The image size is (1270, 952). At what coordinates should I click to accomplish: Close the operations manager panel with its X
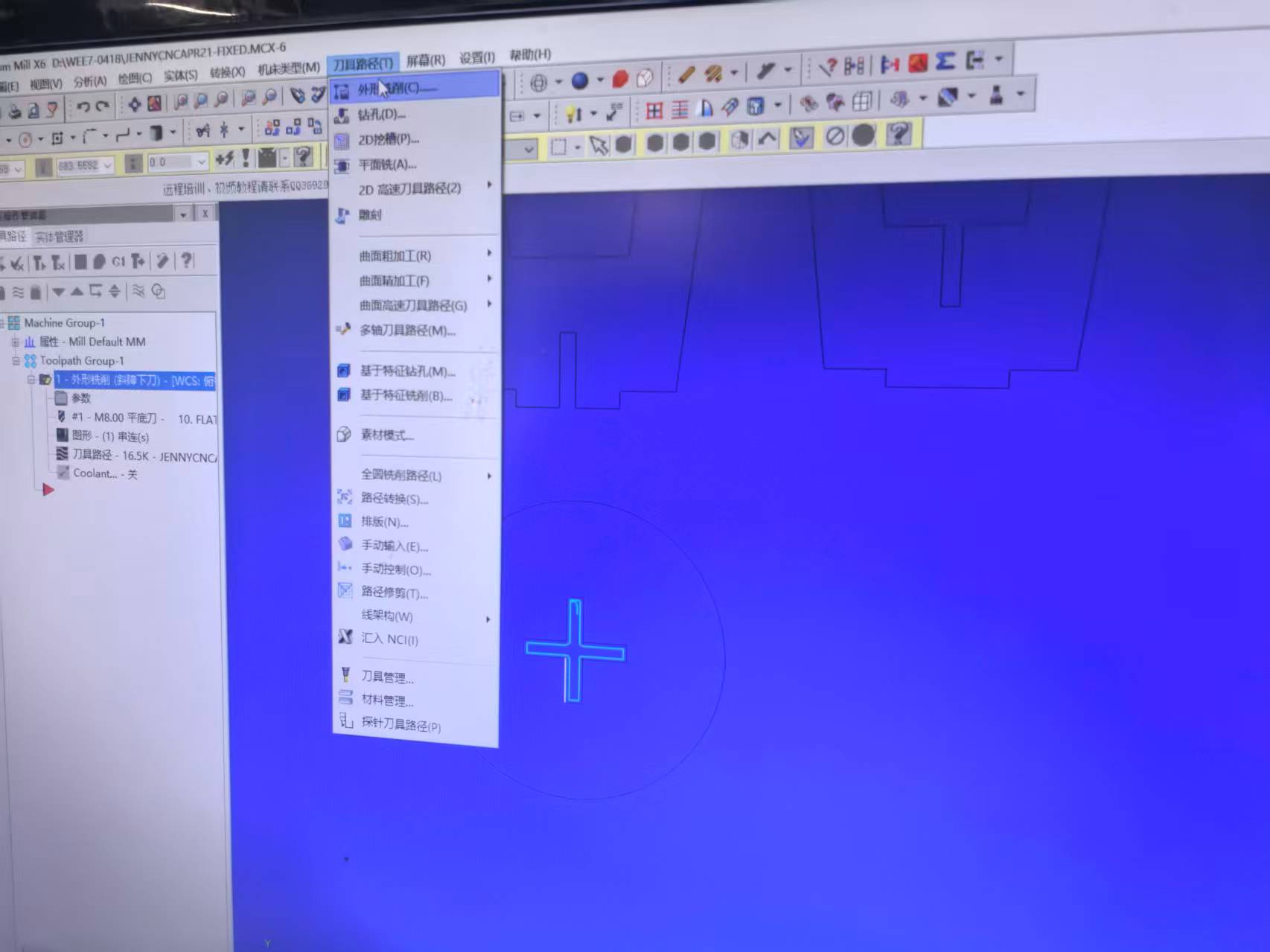click(205, 214)
